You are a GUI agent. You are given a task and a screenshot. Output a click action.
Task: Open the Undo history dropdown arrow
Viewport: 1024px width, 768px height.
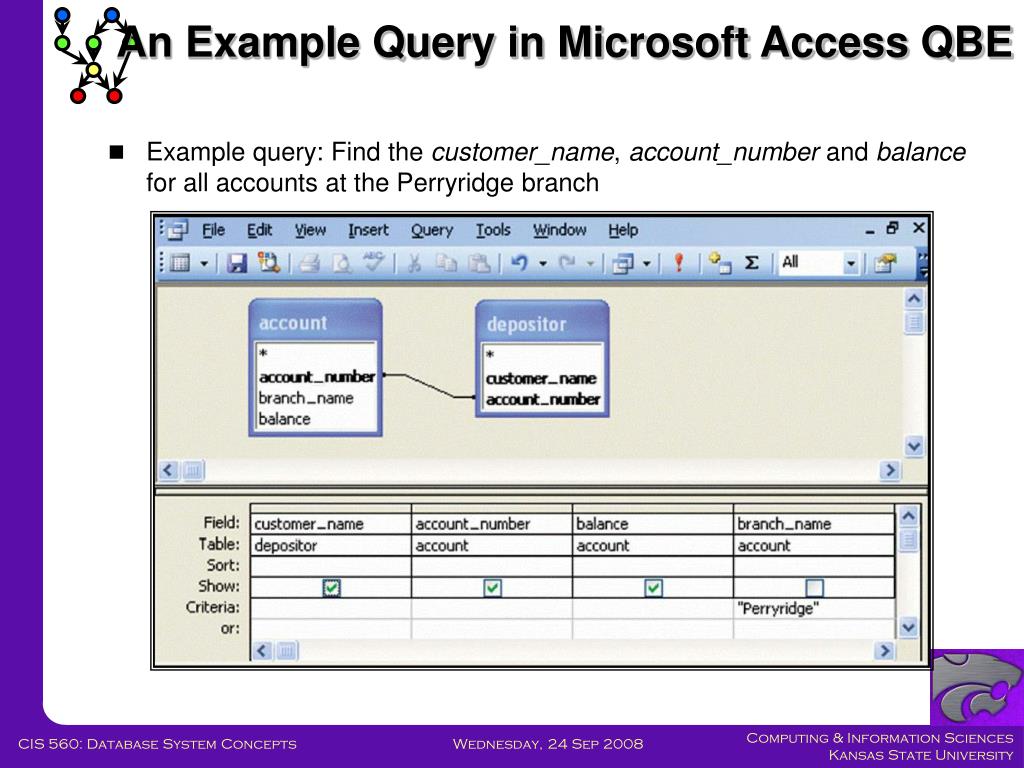[543, 264]
